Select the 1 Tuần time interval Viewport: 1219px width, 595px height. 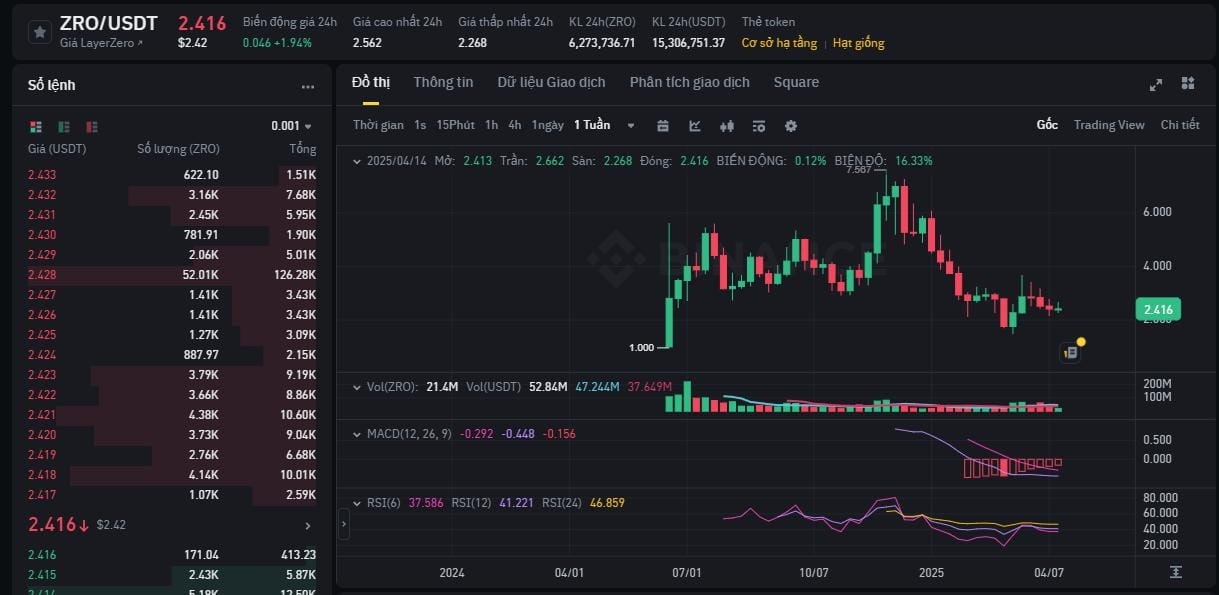pyautogui.click(x=592, y=125)
